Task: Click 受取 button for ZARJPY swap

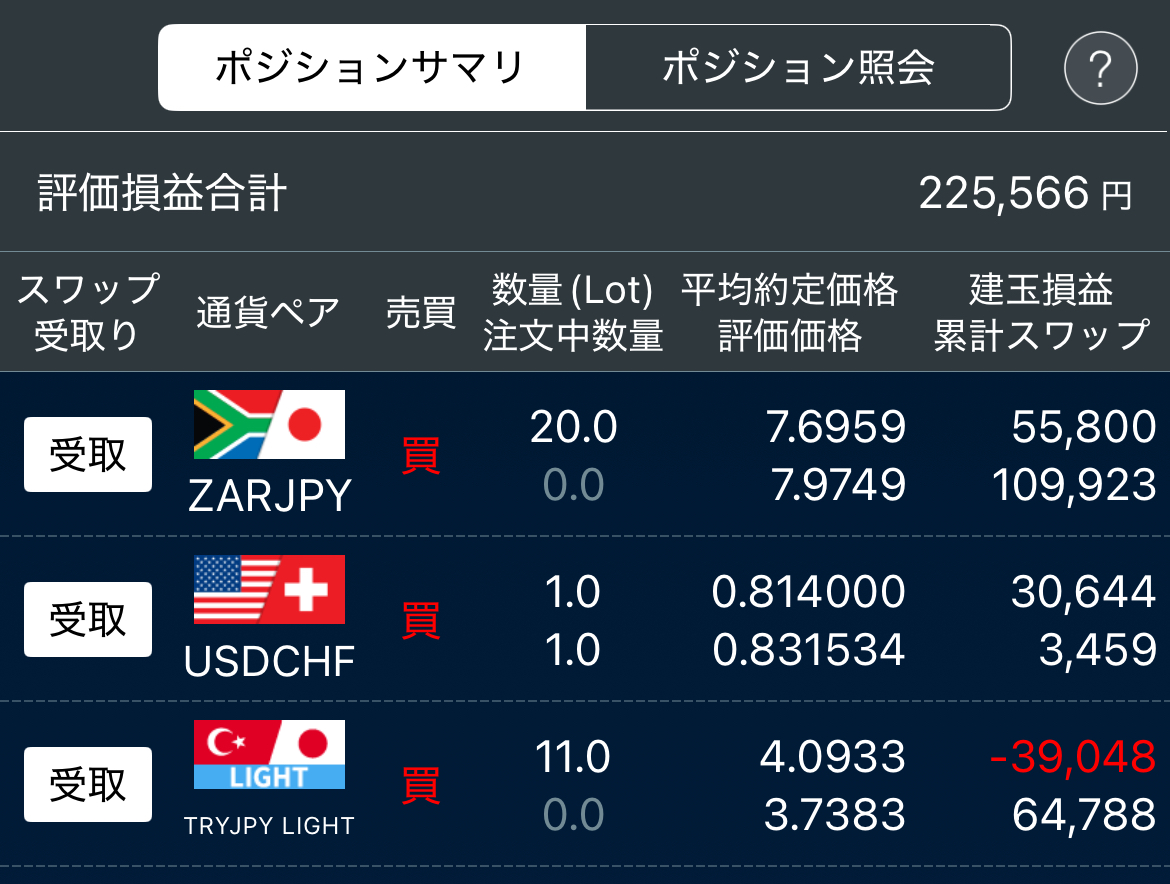Action: (x=88, y=454)
